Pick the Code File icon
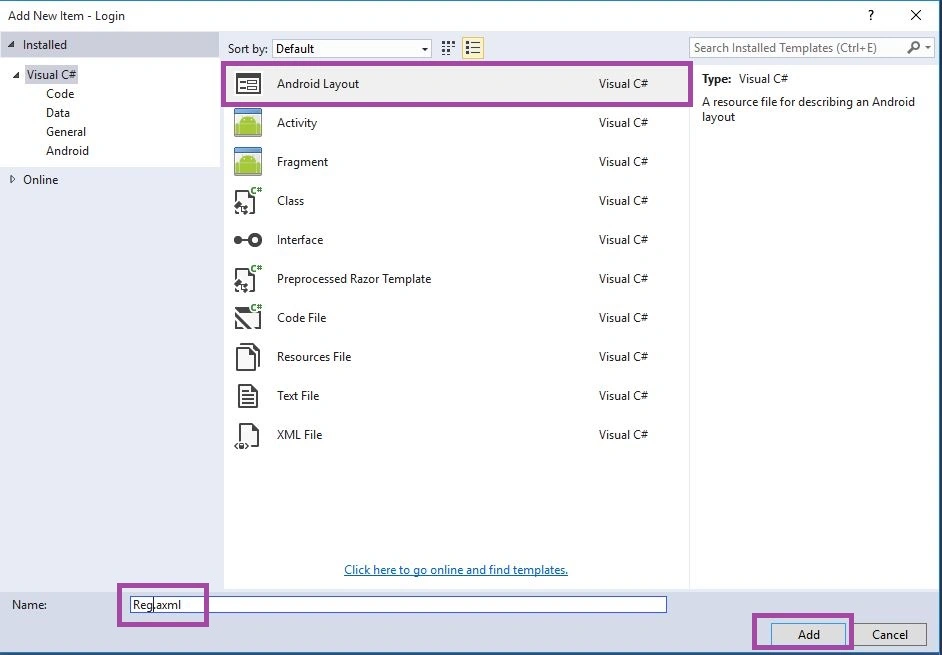Image resolution: width=942 pixels, height=655 pixels. [x=248, y=317]
